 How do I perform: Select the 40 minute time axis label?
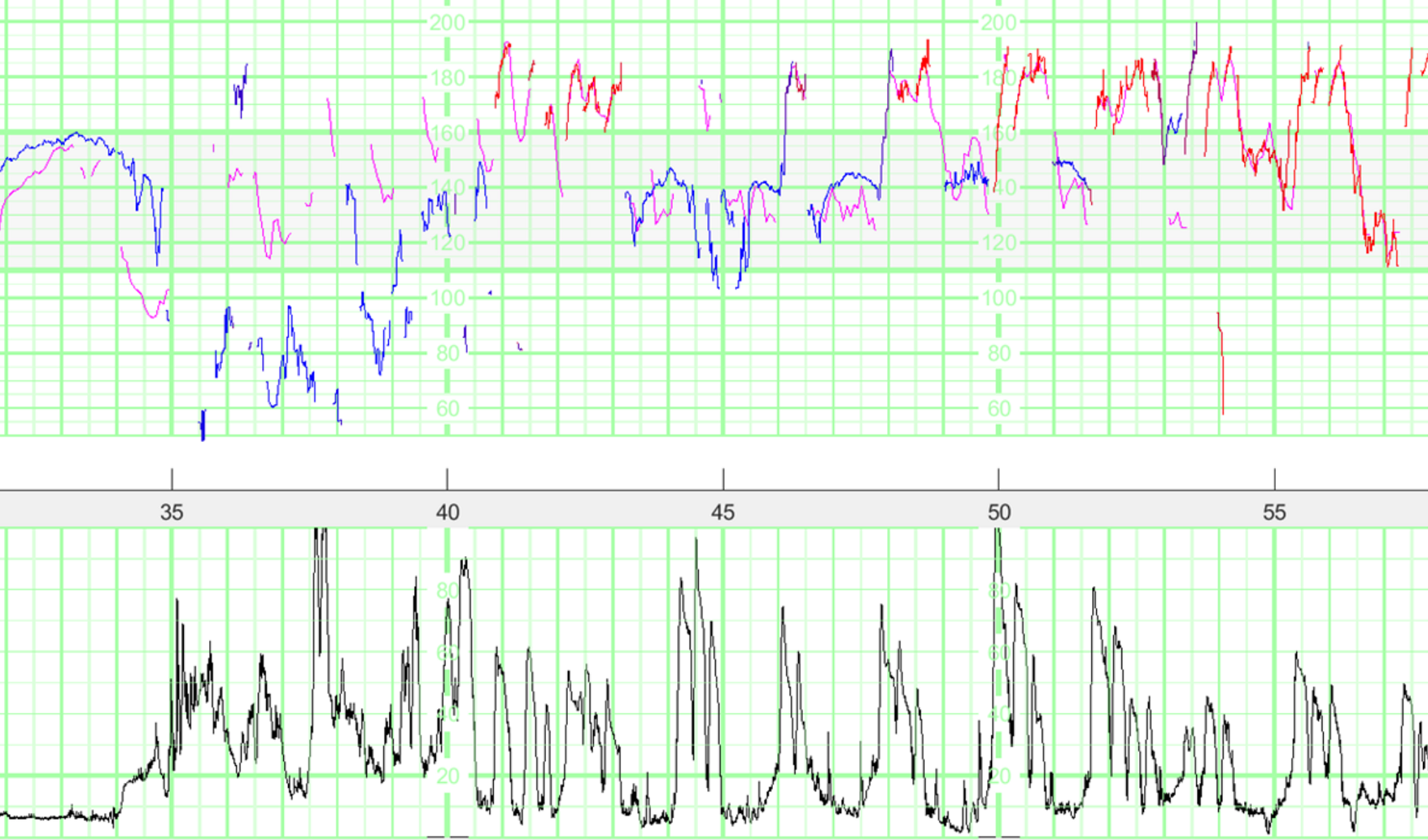coord(448,512)
